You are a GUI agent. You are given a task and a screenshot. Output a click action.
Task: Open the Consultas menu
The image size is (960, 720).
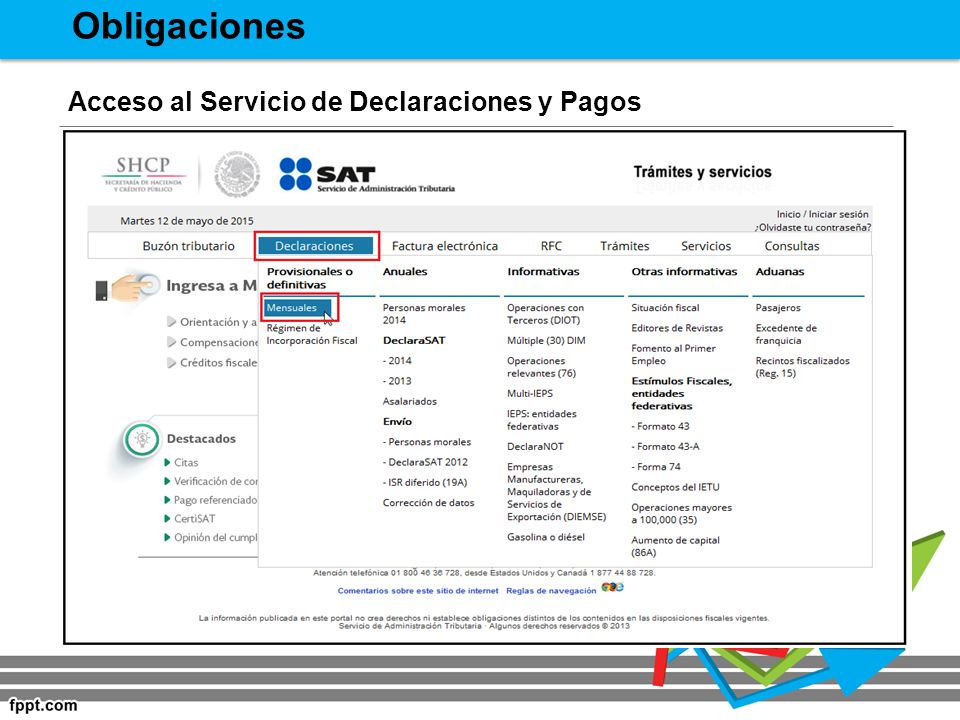[792, 246]
